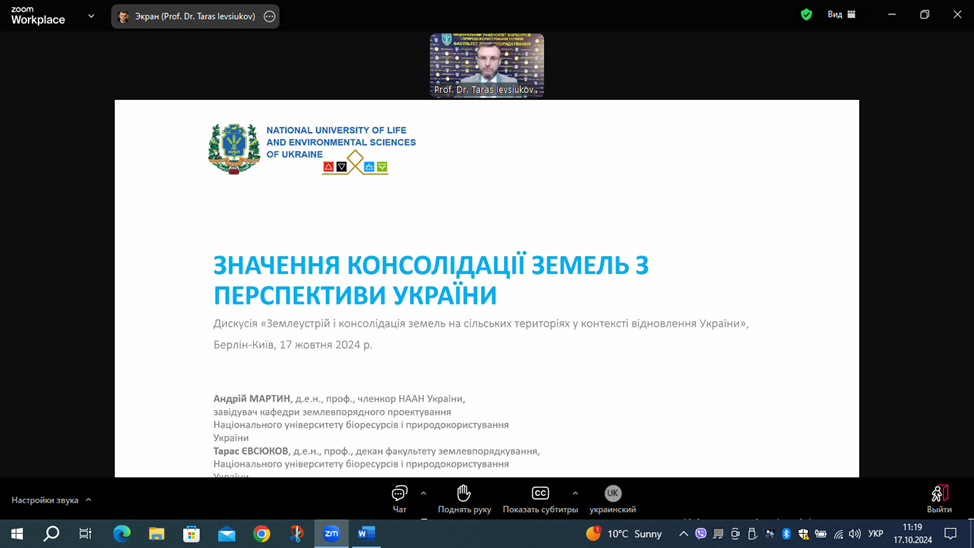Open the 10°C Sunny weather widget
Image resolution: width=974 pixels, height=548 pixels.
pos(624,534)
